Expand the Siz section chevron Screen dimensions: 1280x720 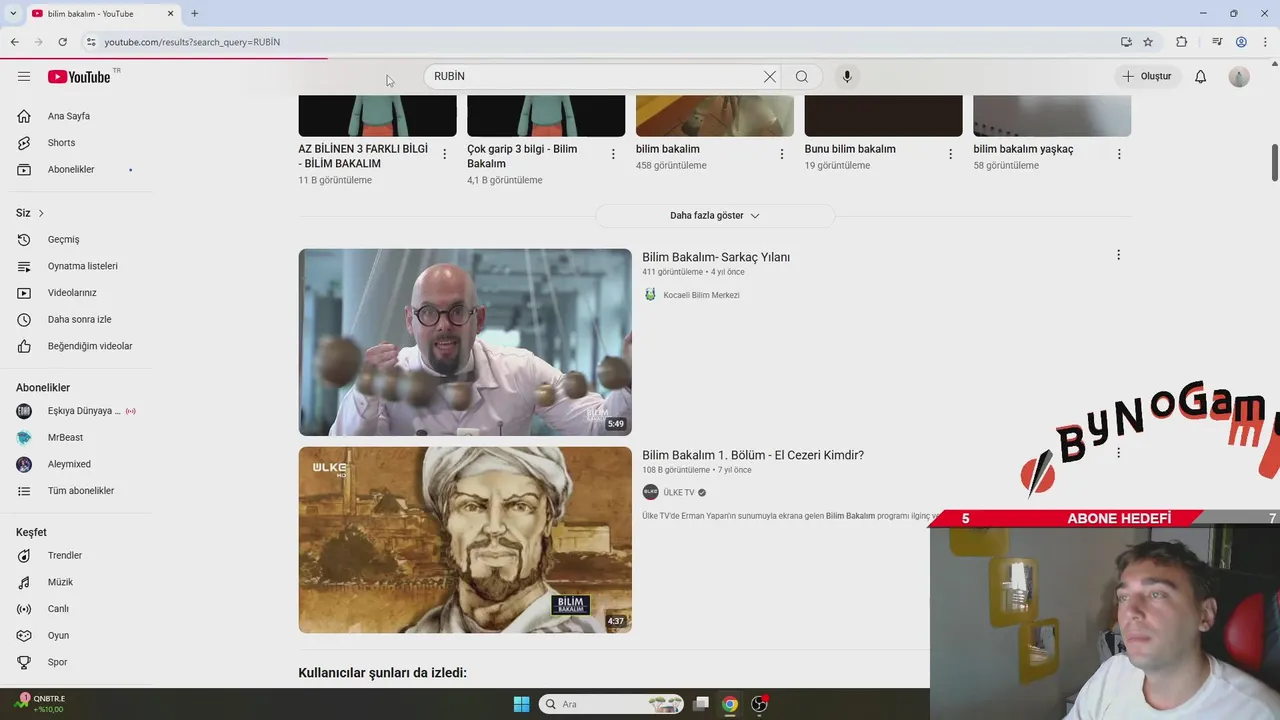coord(41,213)
